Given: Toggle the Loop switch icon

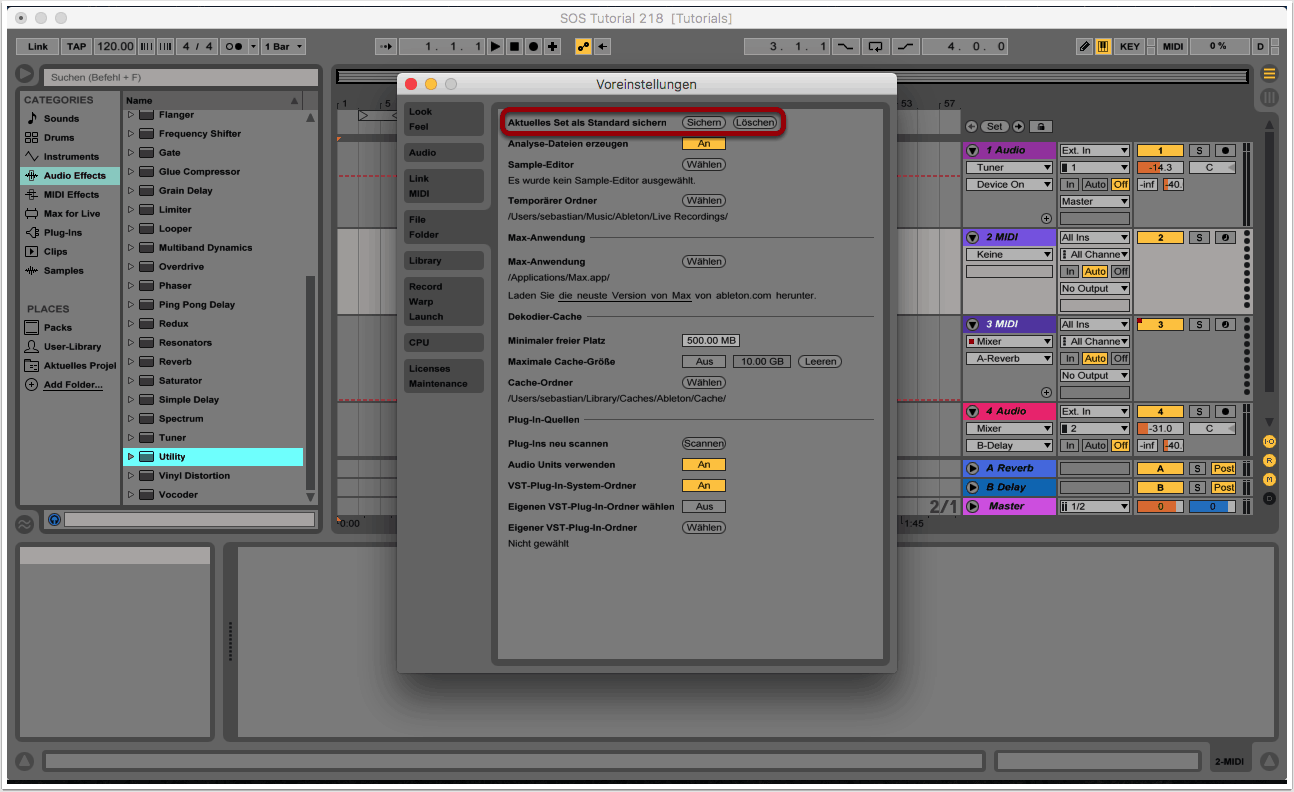Looking at the screenshot, I should click(876, 47).
